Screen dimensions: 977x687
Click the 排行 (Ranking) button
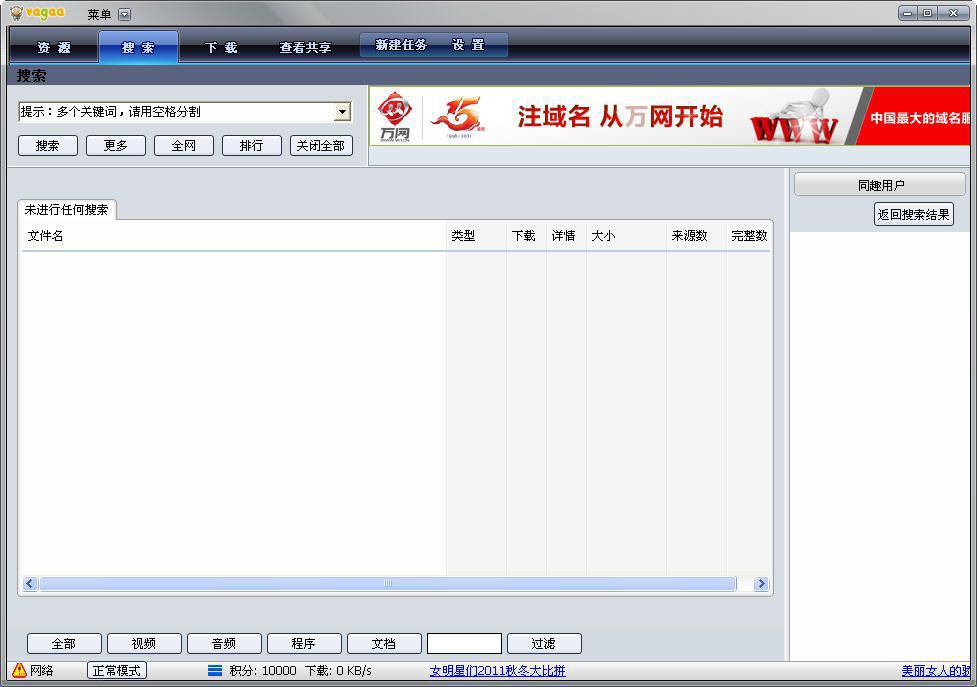coord(251,145)
